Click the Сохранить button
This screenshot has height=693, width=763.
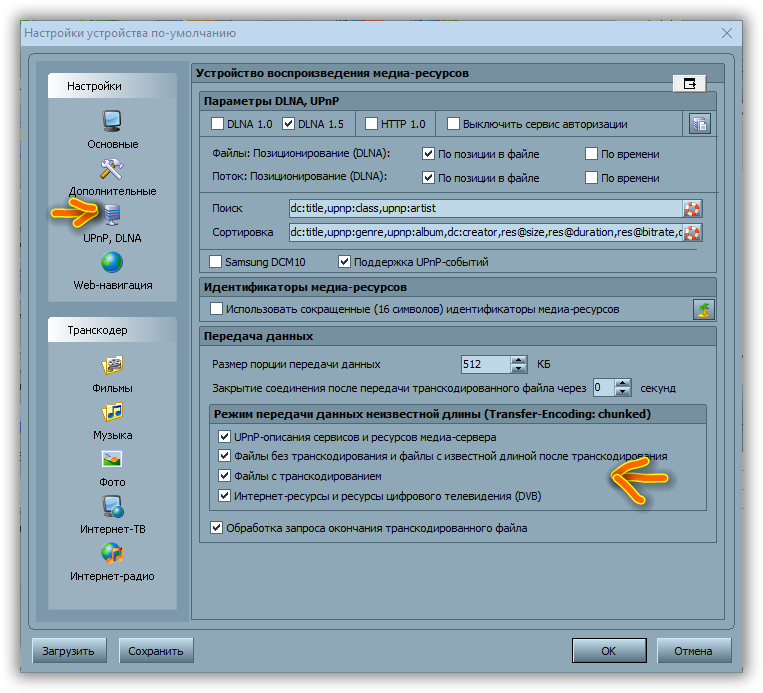(x=156, y=651)
